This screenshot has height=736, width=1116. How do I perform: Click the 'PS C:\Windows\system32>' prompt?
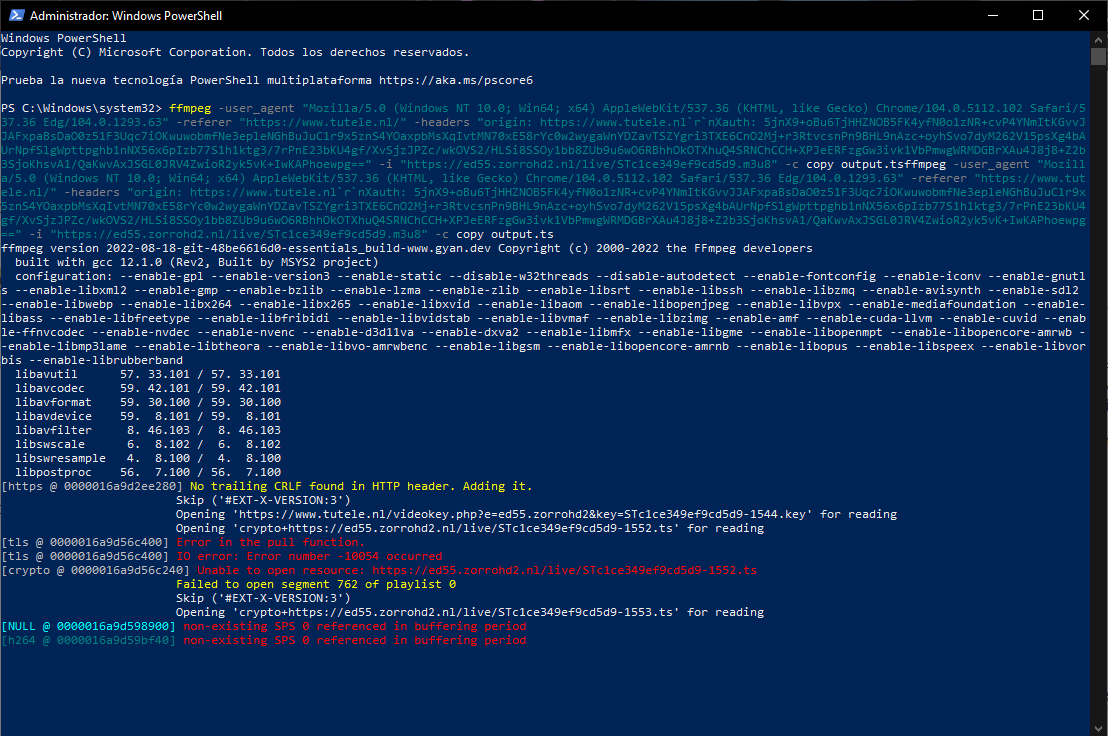coord(82,108)
